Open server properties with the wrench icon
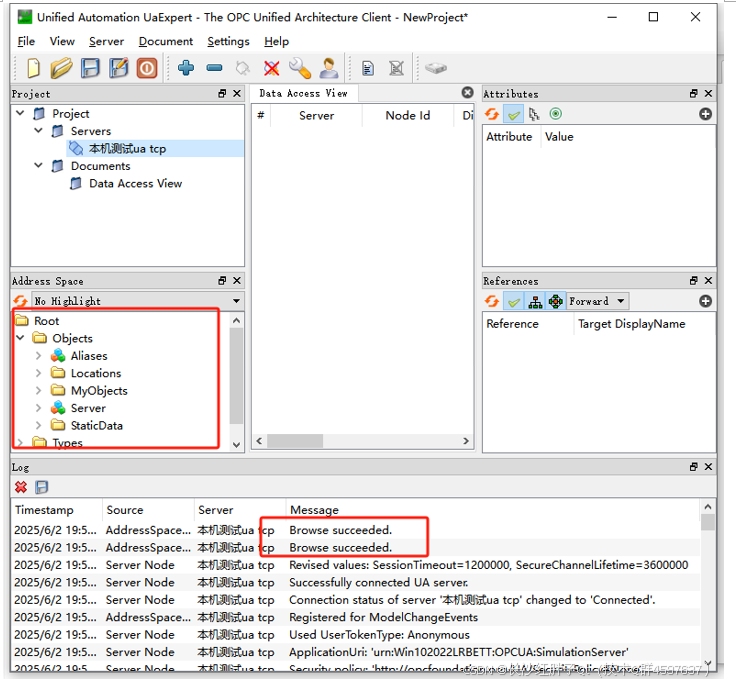The image size is (736, 683). point(299,68)
